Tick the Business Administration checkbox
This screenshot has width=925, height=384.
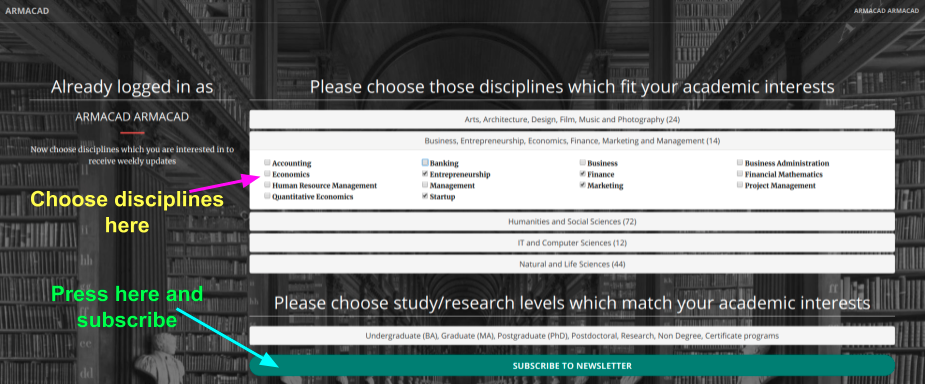coord(740,162)
